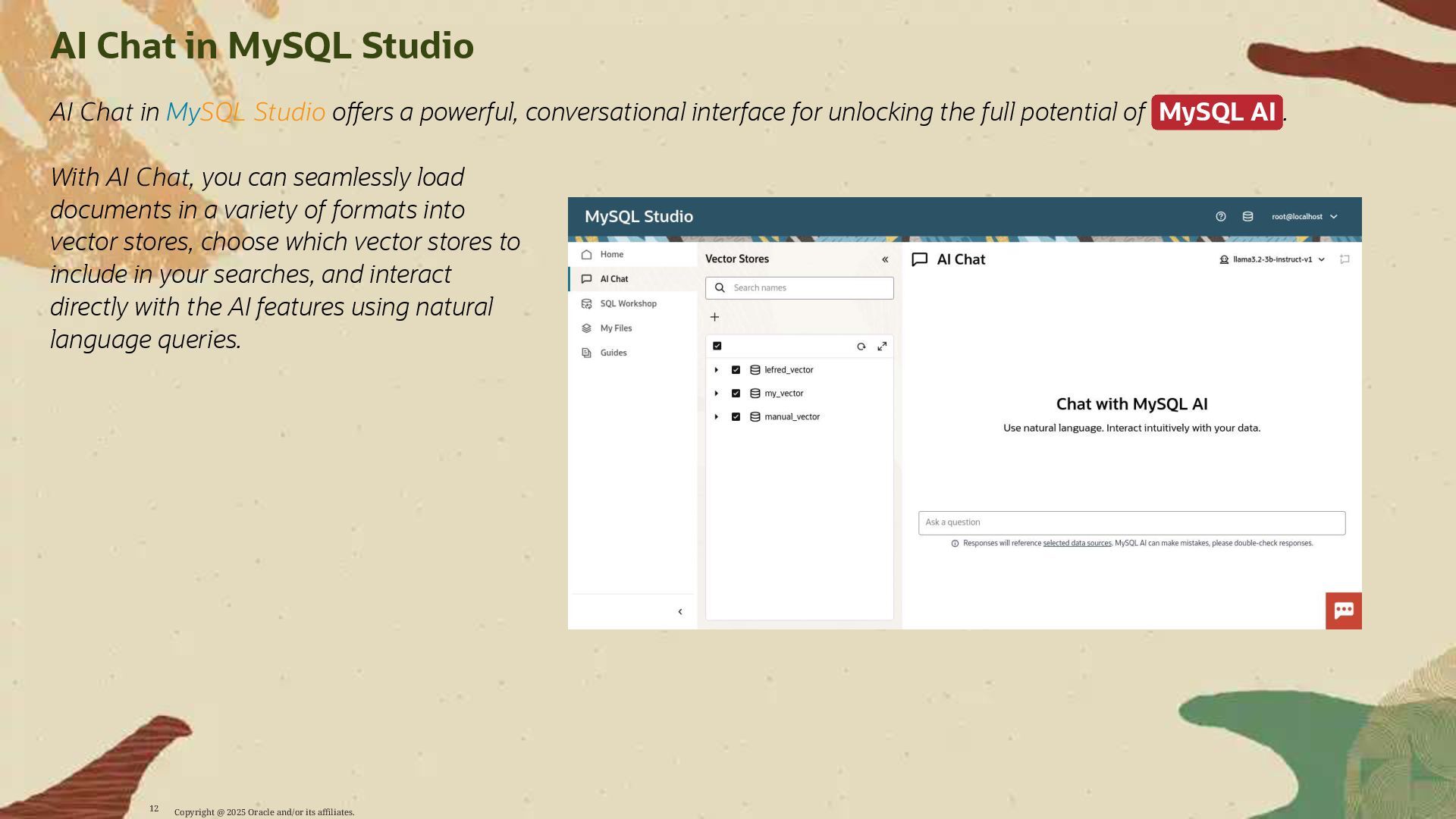Open Guides from the sidebar
1456x819 pixels.
(613, 353)
